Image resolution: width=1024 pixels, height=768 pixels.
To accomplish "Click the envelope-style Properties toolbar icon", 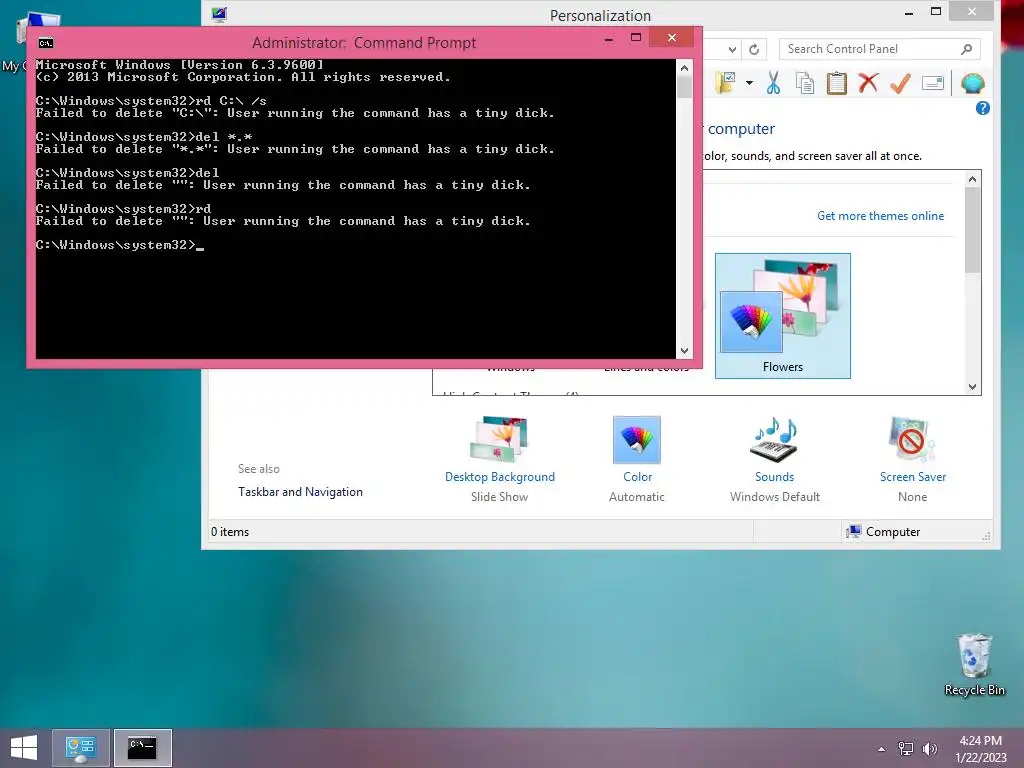I will (x=933, y=84).
